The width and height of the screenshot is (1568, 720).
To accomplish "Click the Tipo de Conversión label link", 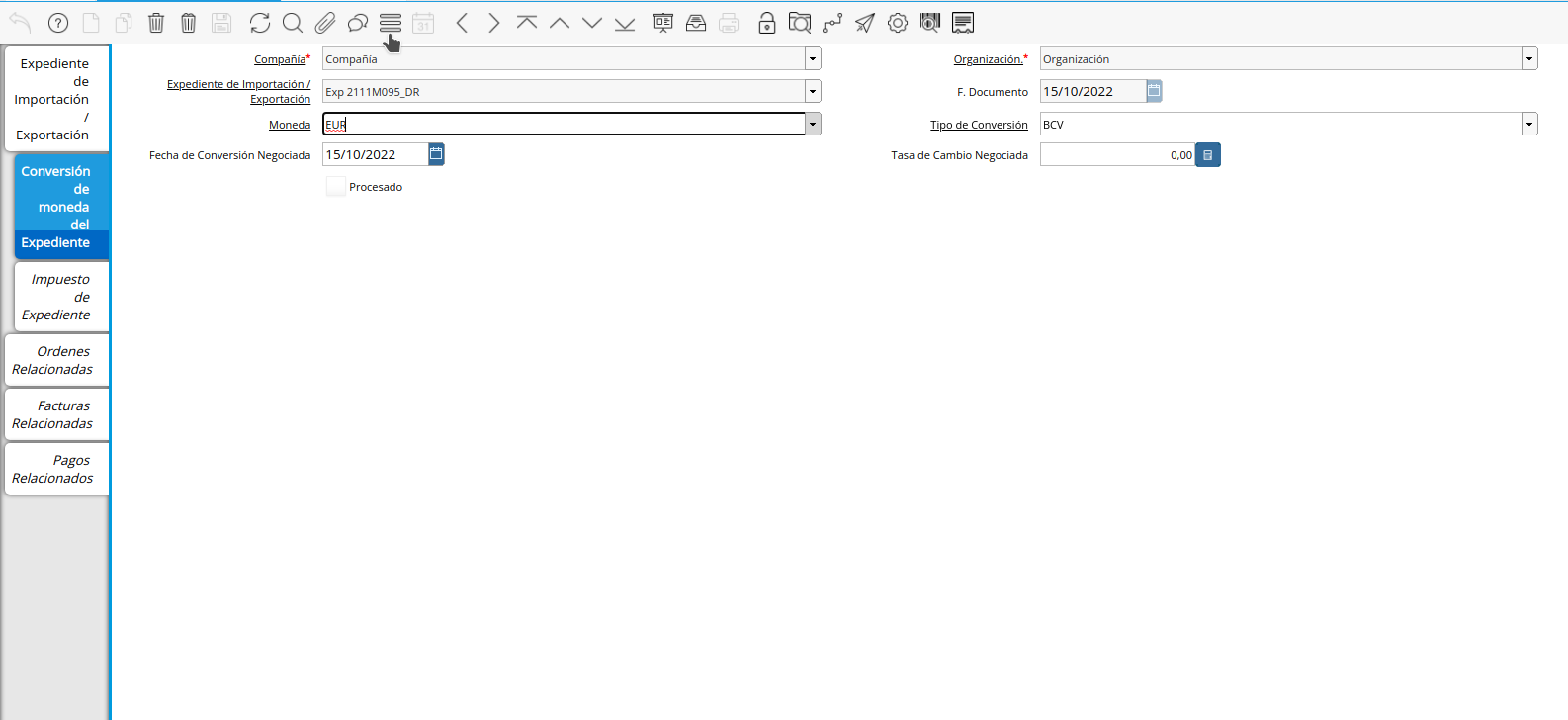I will (x=979, y=125).
